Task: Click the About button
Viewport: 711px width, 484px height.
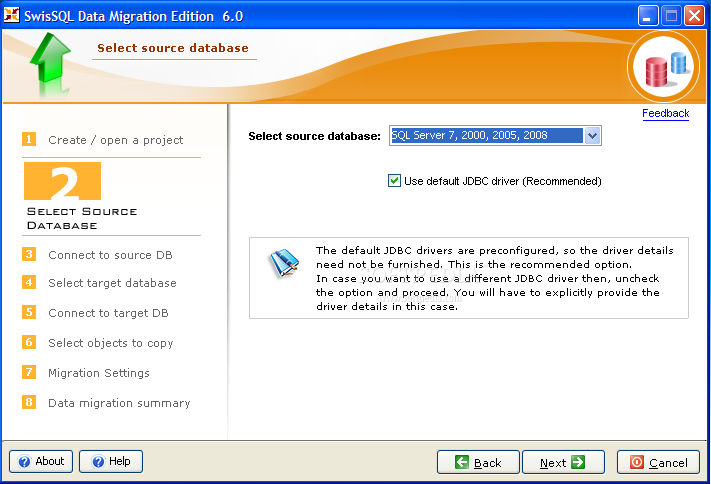Action: (x=41, y=461)
